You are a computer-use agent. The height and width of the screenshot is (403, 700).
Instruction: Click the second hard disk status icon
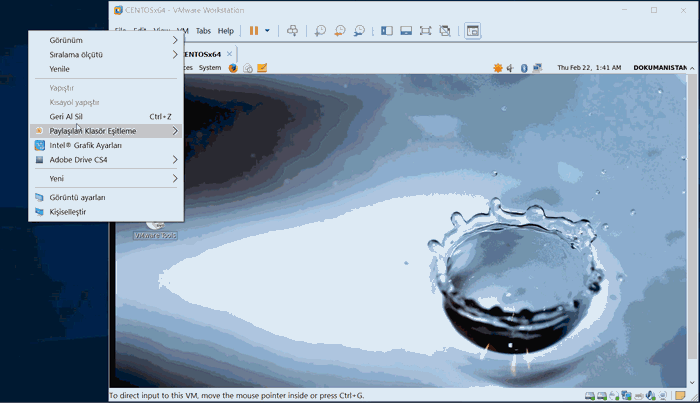602,396
